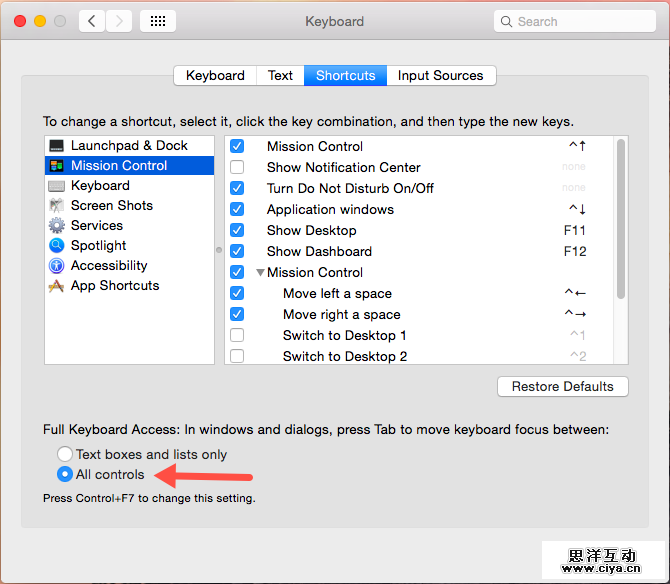Click the Launchpad & Dock category icon

56,146
